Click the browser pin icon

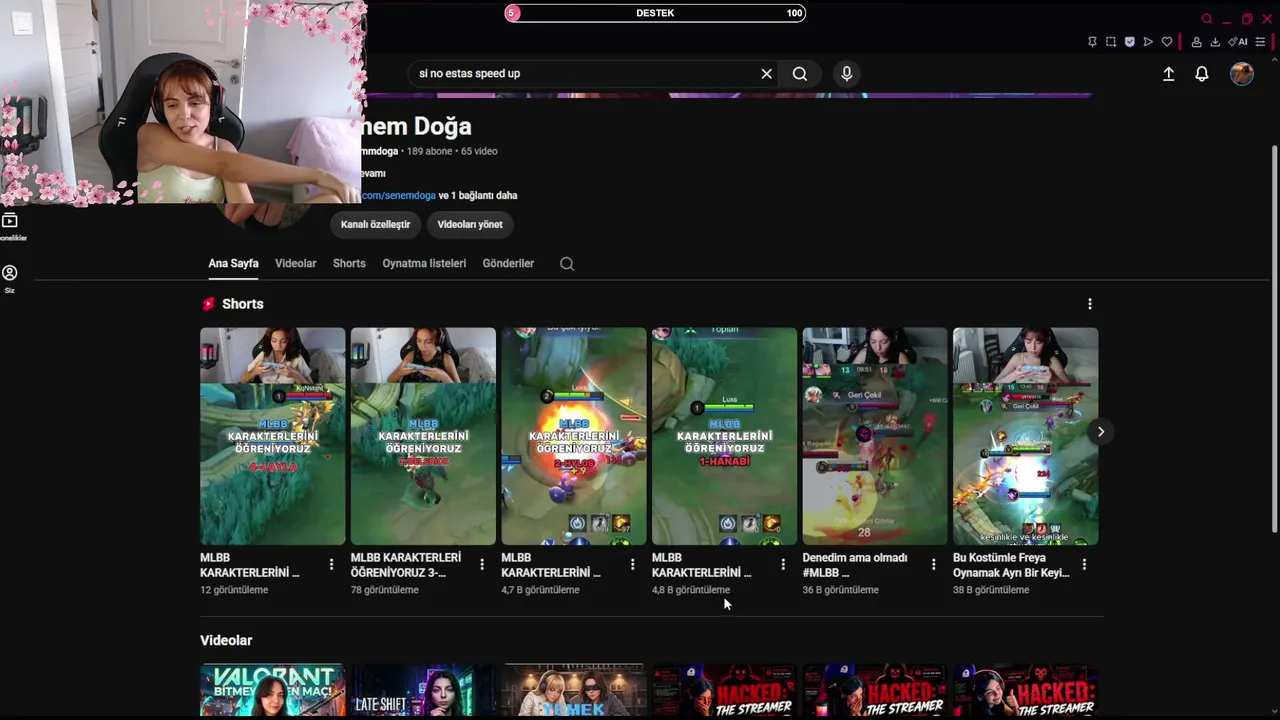[1092, 42]
